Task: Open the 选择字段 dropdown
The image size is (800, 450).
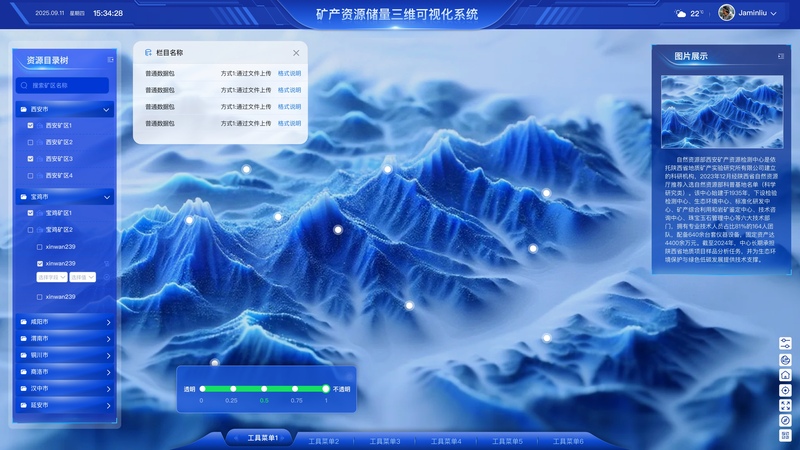Action: coord(52,277)
